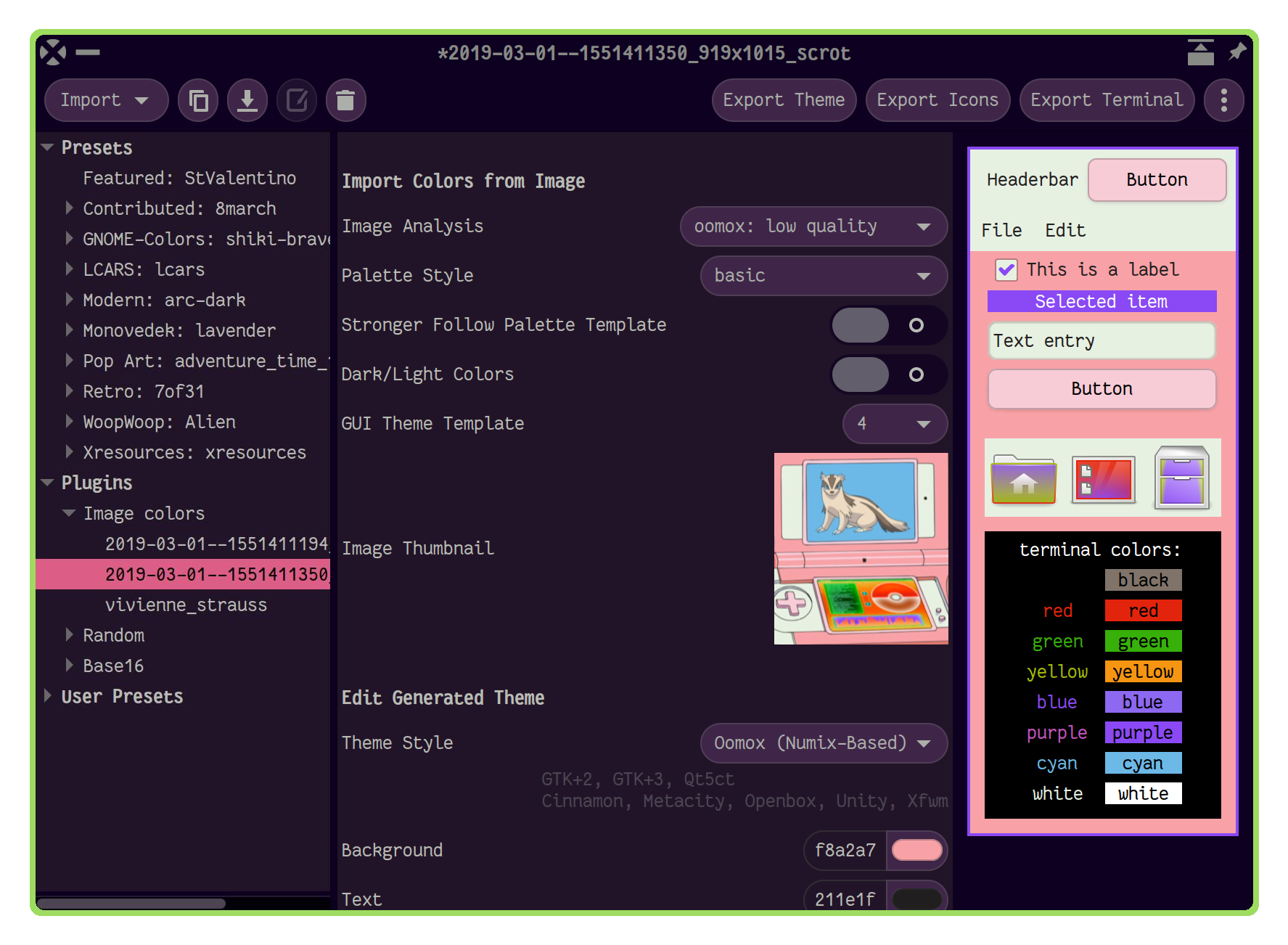Image resolution: width=1288 pixels, height=945 pixels.
Task: Open the Theme Style Oomox dropdown
Action: tap(824, 743)
